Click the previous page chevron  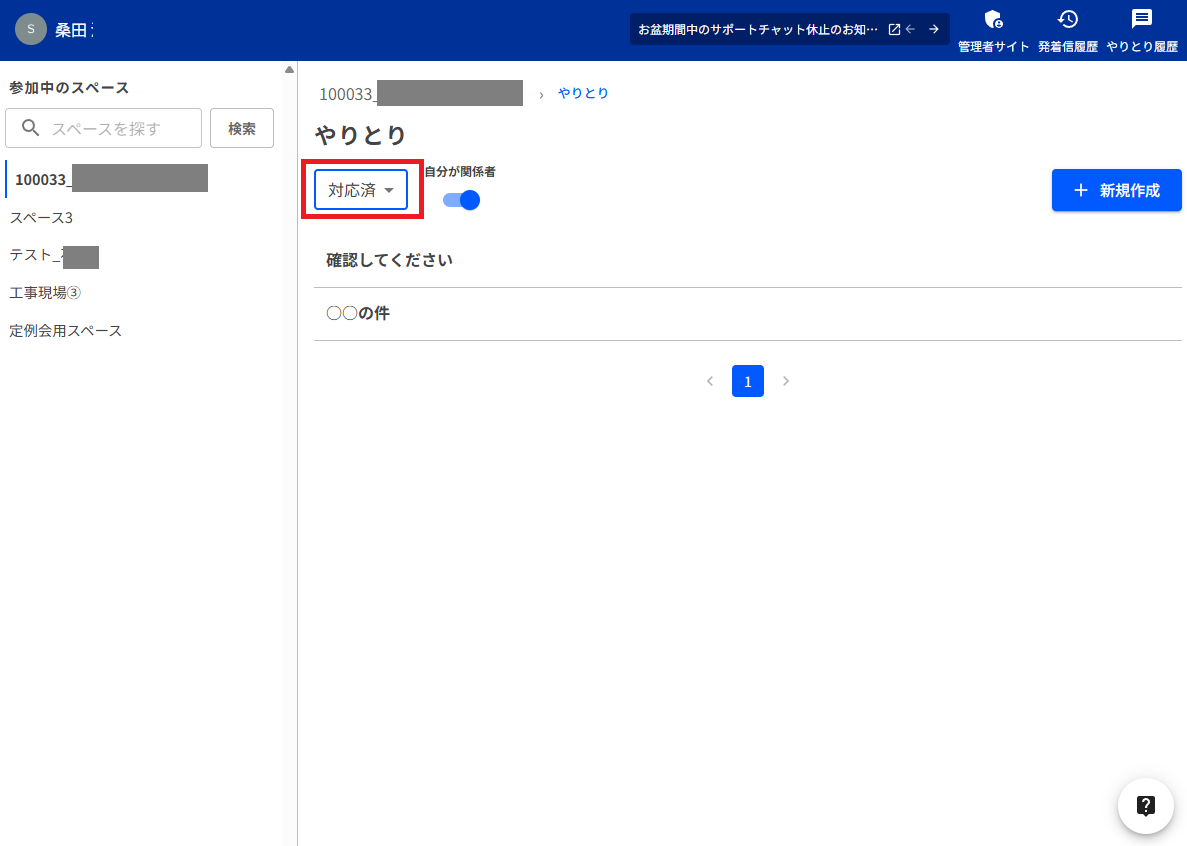point(710,381)
